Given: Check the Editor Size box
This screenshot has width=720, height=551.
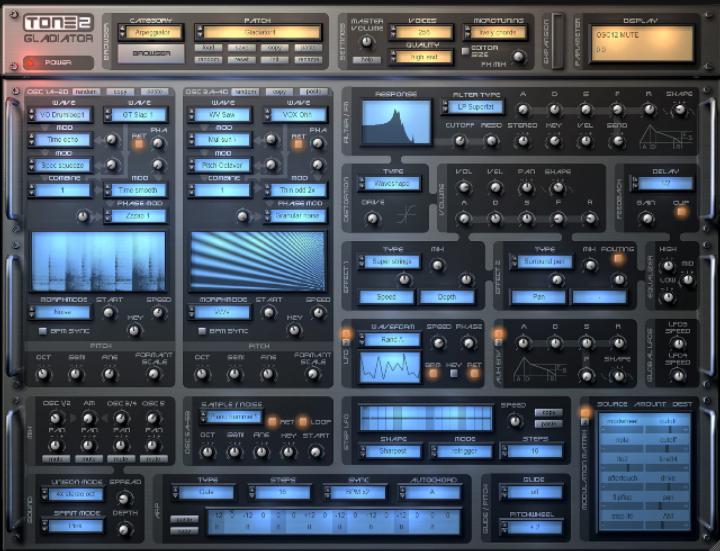Looking at the screenshot, I should pos(466,51).
